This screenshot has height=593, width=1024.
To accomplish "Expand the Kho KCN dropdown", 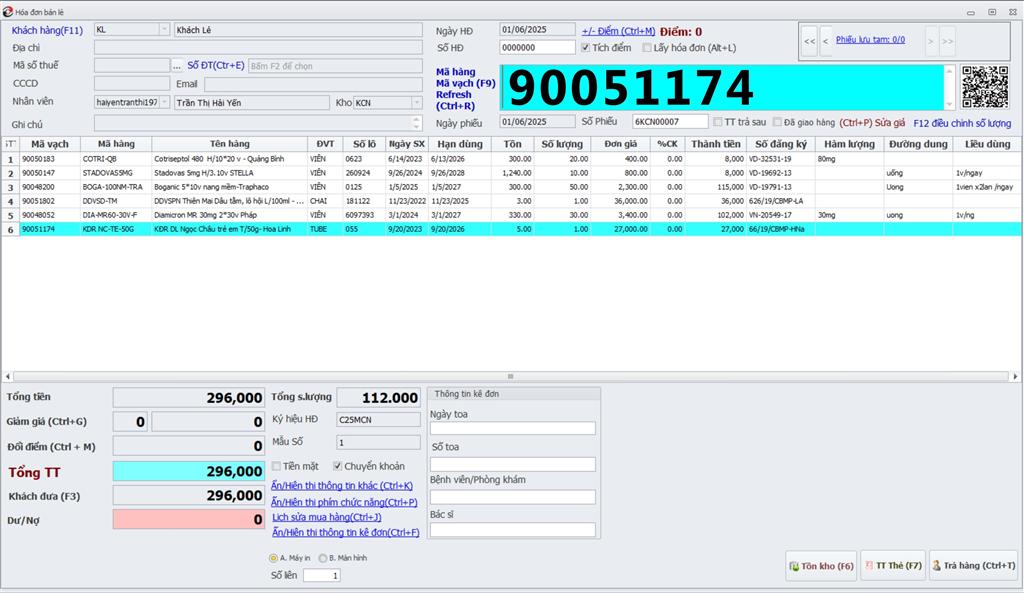I will tap(416, 102).
